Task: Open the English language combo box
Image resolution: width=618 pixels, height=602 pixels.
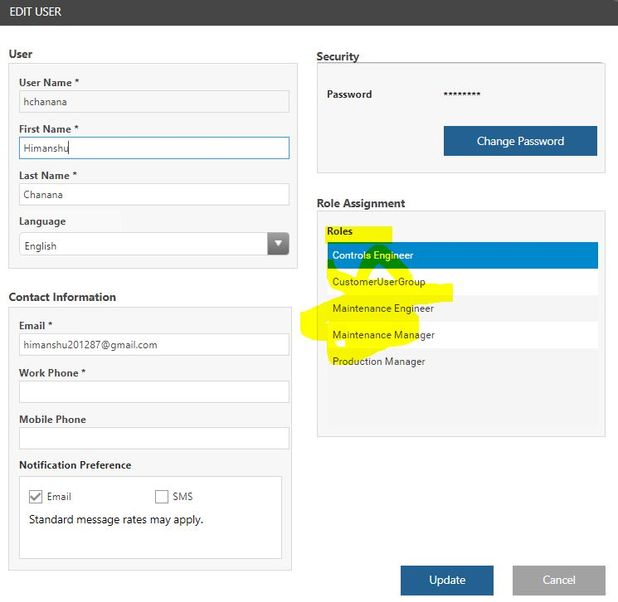Action: [x=143, y=245]
